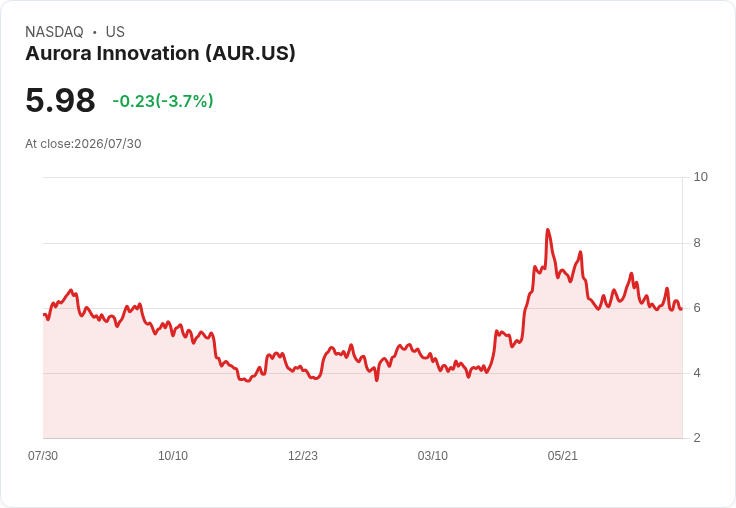Click the chart line's rightmost end point

(x=681, y=309)
